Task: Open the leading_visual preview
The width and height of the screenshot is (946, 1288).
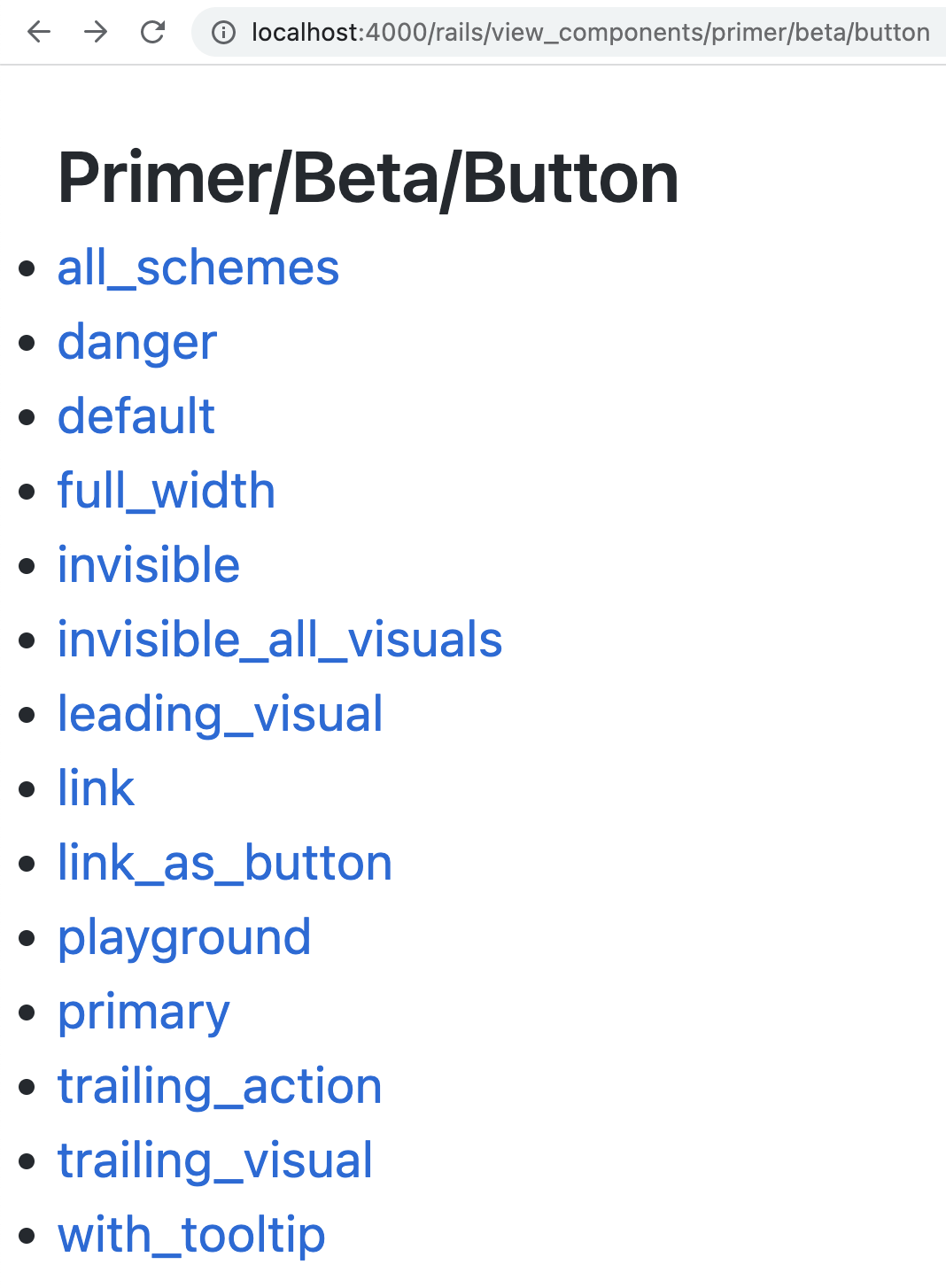Action: click(221, 714)
